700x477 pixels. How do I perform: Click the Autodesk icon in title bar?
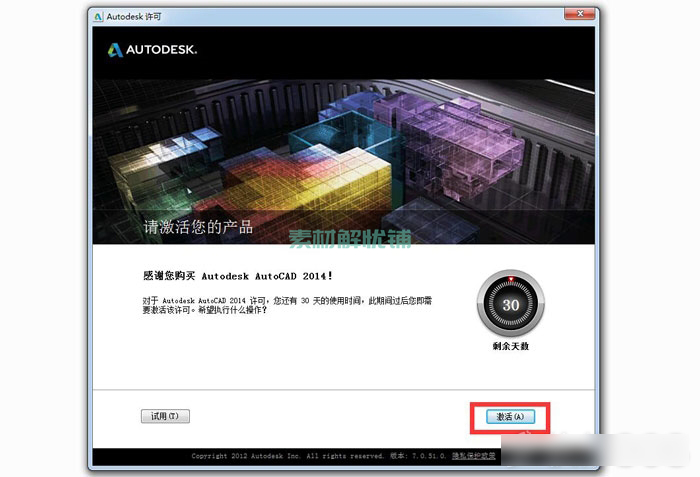tap(98, 17)
